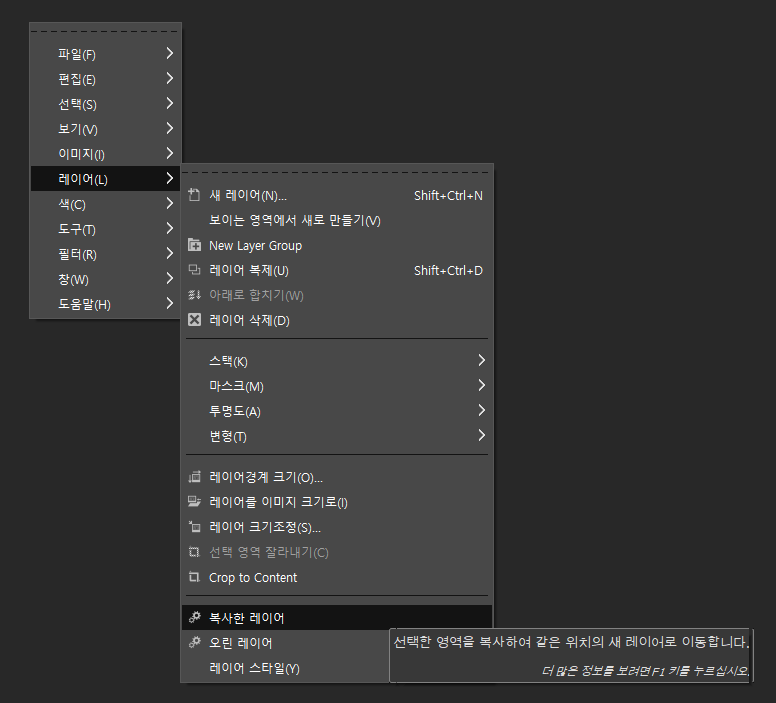Click the tooltip about copying selection
The image size is (776, 703).
pyautogui.click(x=571, y=655)
